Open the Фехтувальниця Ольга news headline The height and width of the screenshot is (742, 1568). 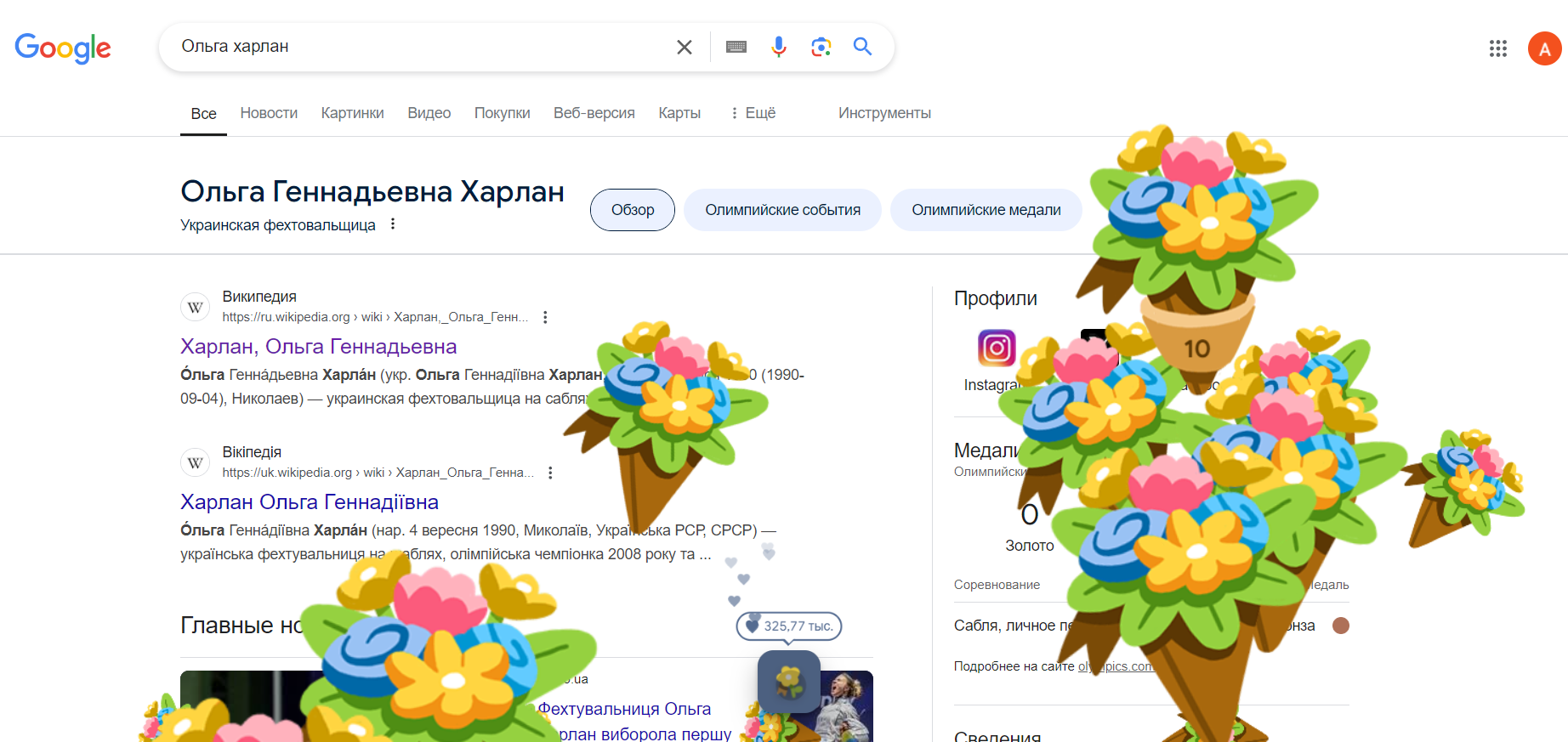click(x=634, y=721)
